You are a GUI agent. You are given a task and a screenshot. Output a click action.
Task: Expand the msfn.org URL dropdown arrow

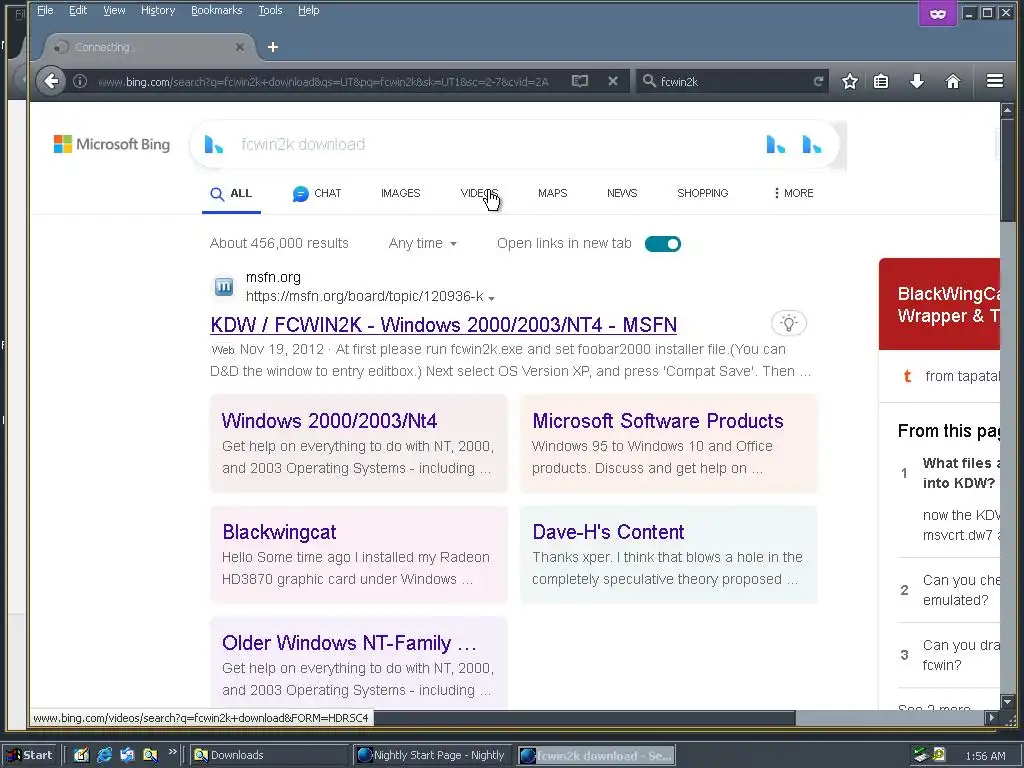491,298
